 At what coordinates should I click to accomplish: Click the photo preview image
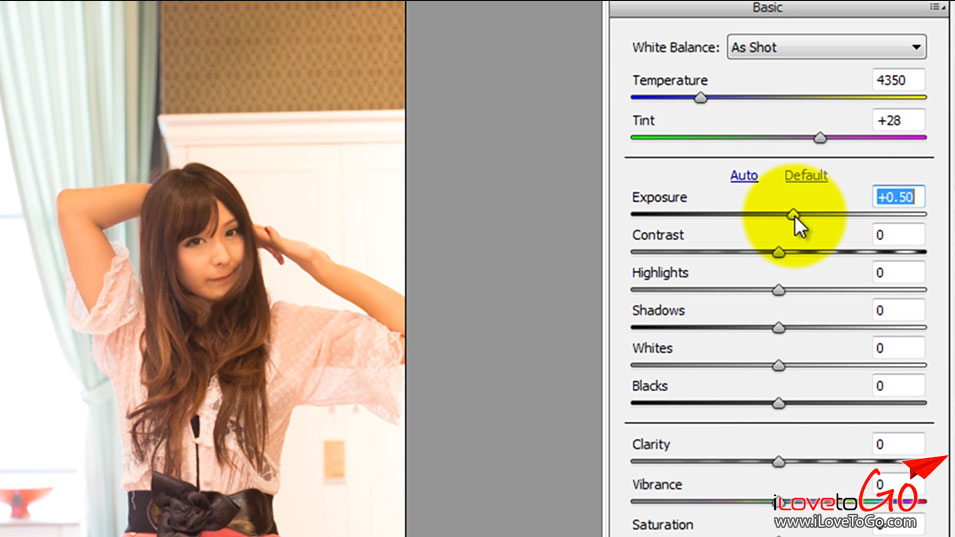[202, 268]
